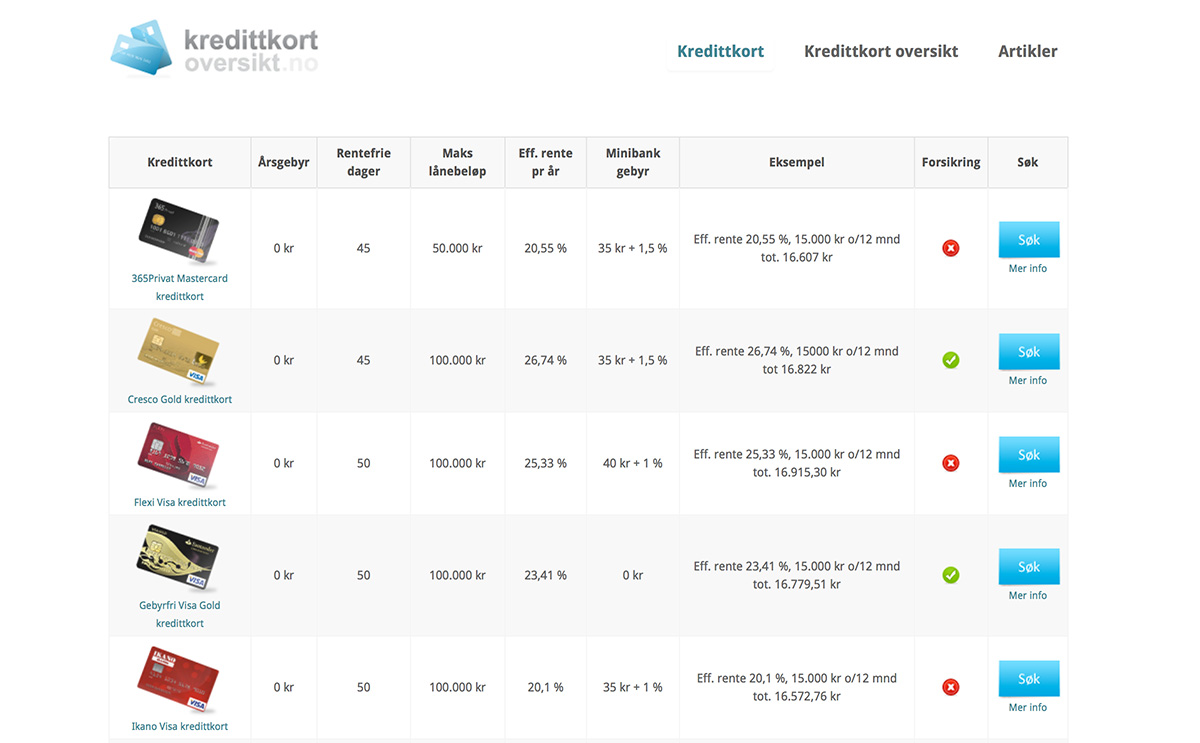Open the 365Privat Mastercard card image
Viewport: 1200px width, 743px height.
pos(179,232)
